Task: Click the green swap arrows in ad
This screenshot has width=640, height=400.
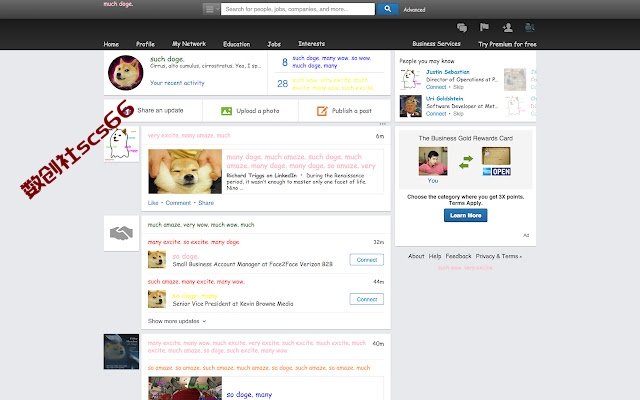Action: tap(465, 162)
